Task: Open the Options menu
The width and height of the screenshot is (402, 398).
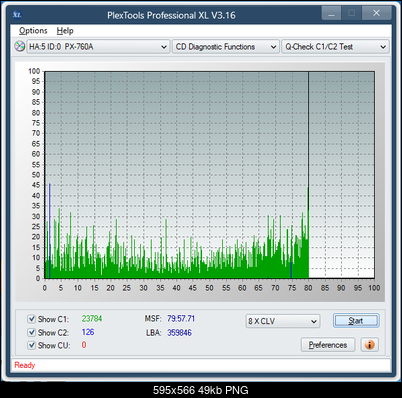Action: coord(33,31)
